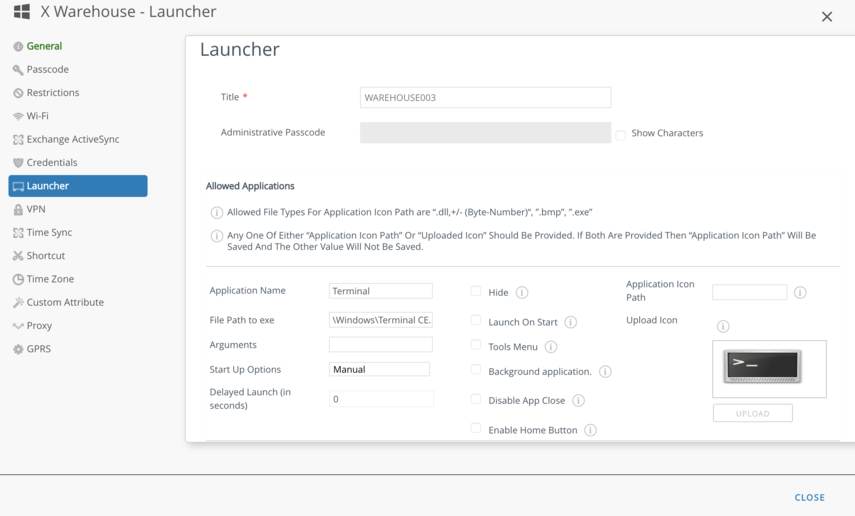Click the info icon beside Background application
Image resolution: width=855 pixels, height=516 pixels.
(605, 372)
